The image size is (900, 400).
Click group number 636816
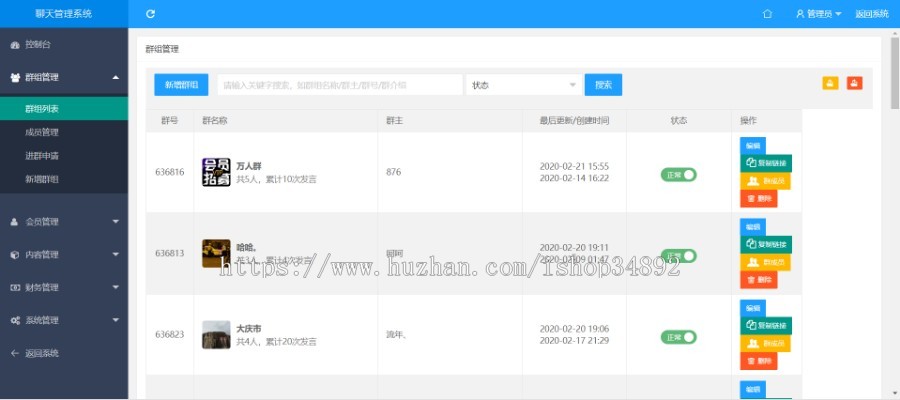pyautogui.click(x=170, y=172)
